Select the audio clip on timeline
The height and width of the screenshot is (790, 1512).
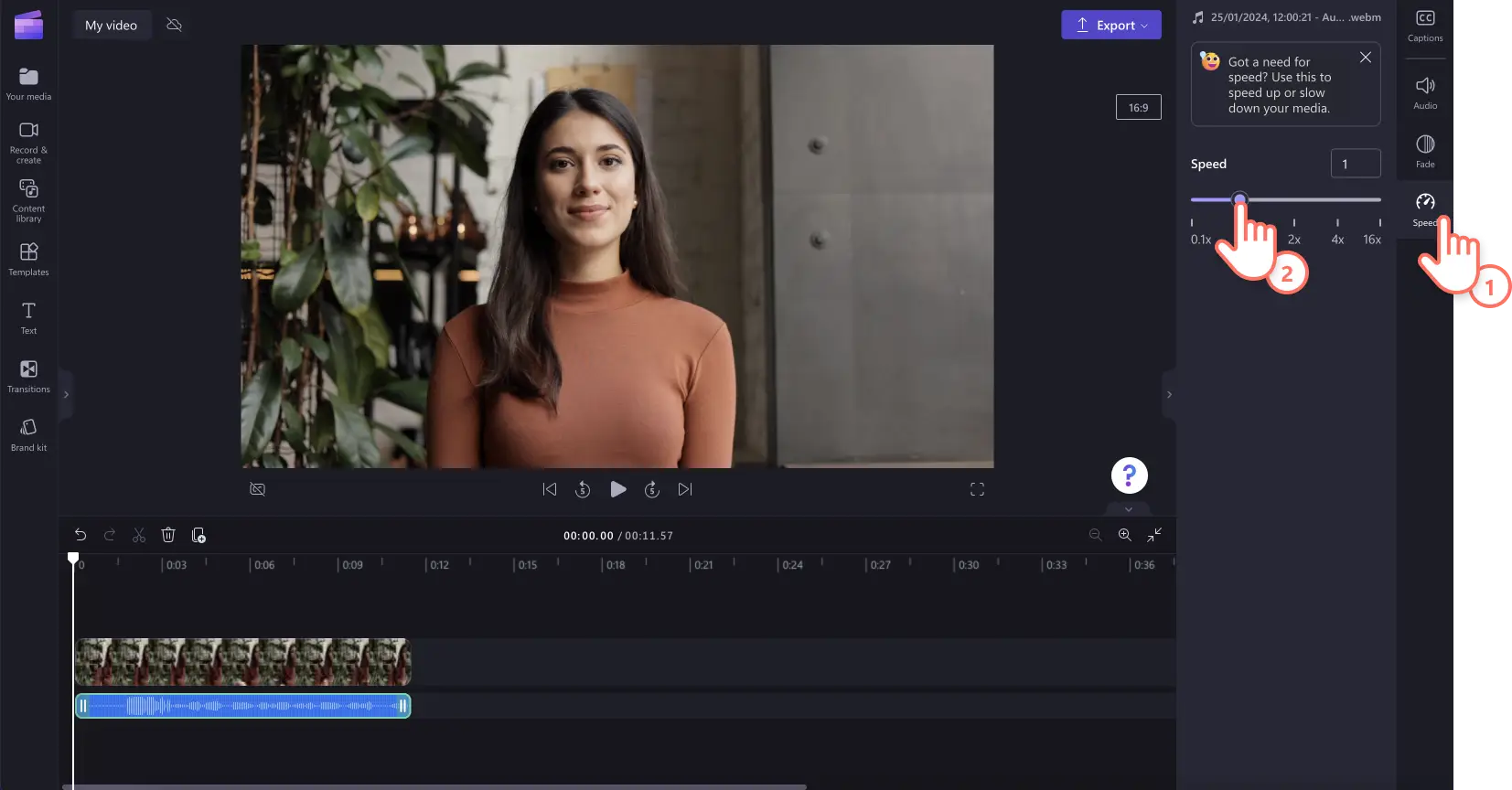[242, 706]
